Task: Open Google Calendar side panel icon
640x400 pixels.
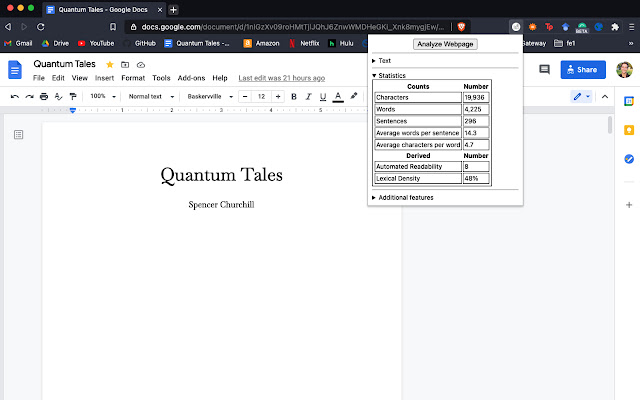Action: pyautogui.click(x=629, y=101)
